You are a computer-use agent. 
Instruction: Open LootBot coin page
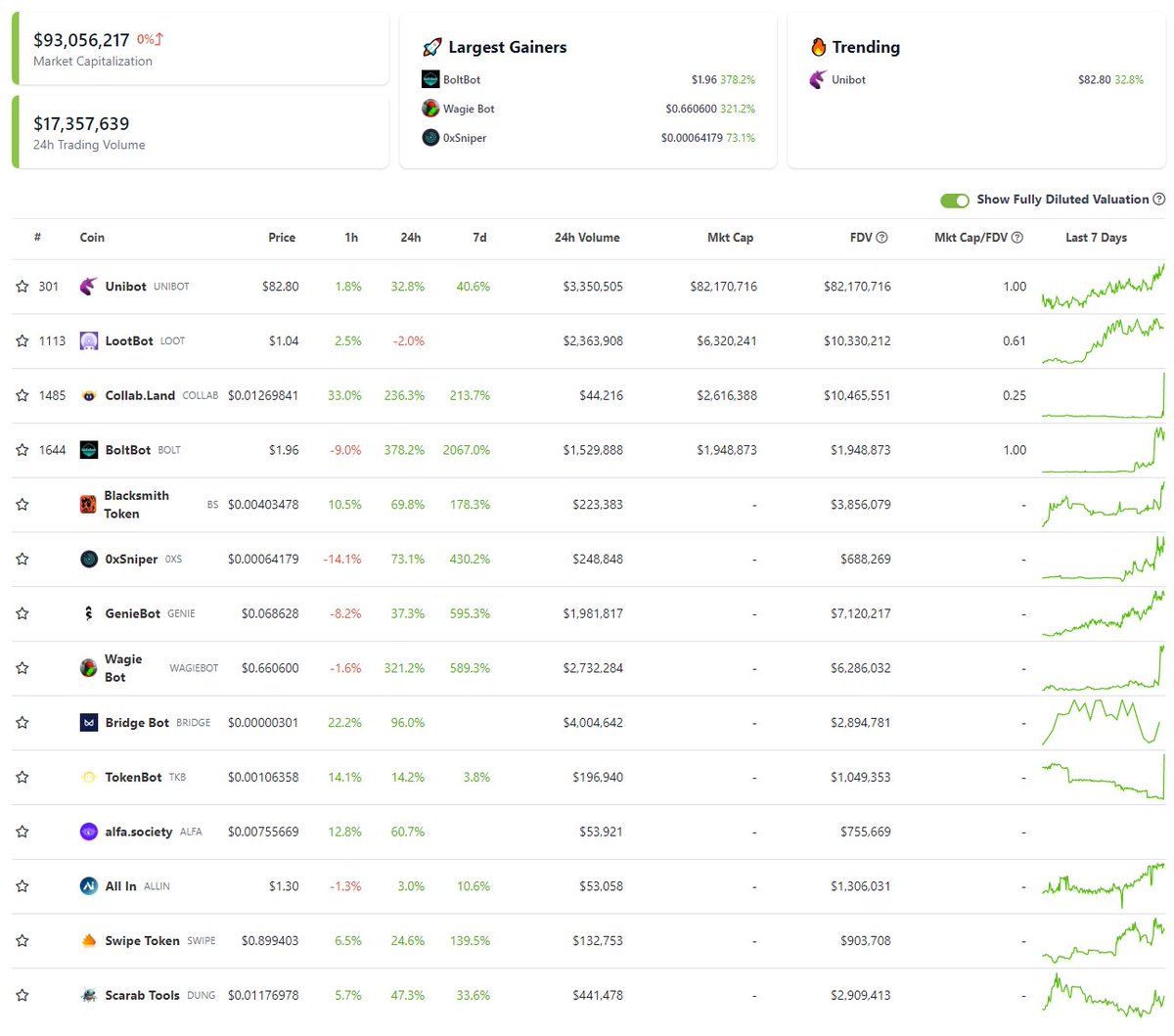(x=129, y=341)
